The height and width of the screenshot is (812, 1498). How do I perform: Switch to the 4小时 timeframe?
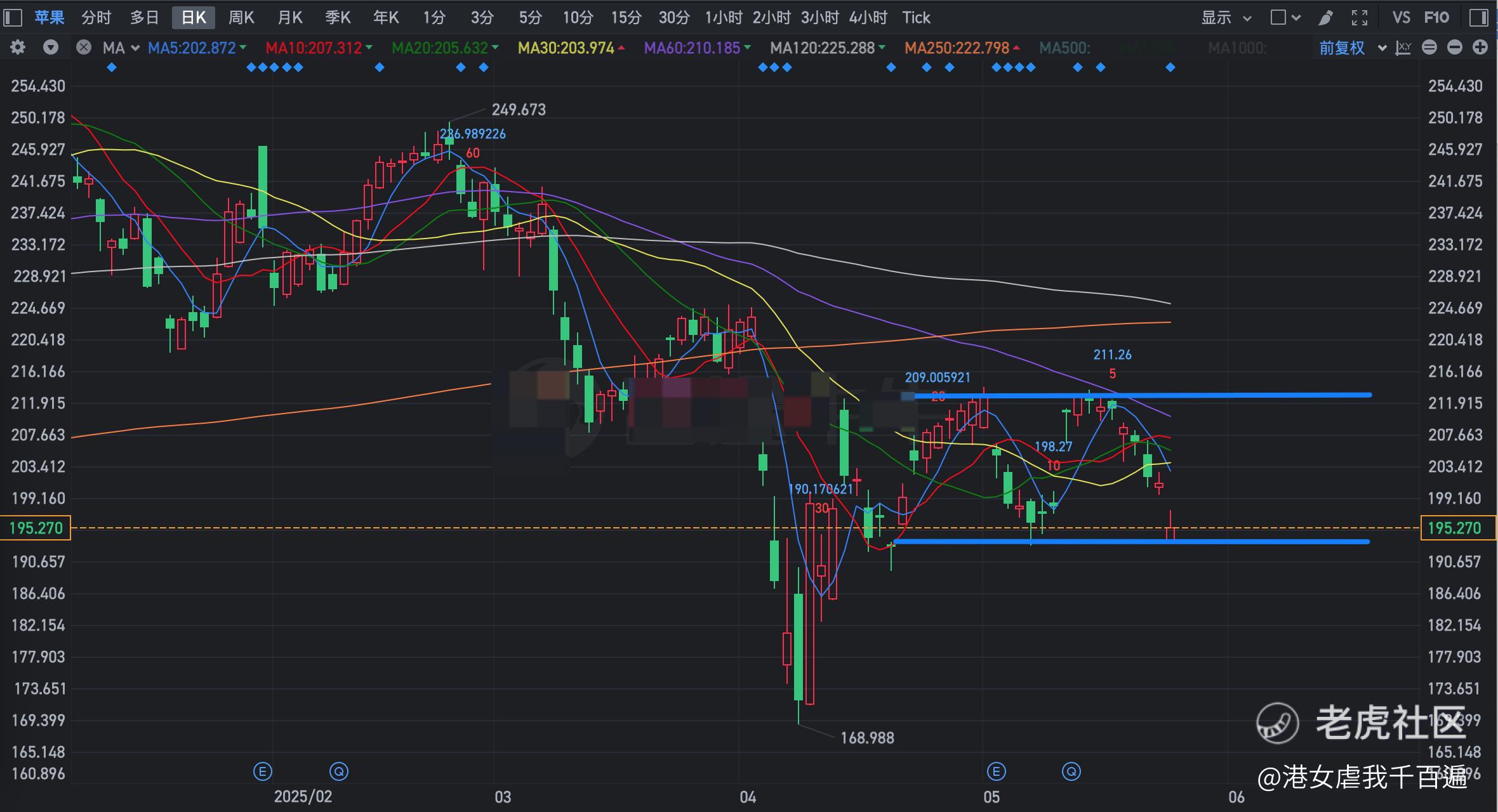(x=868, y=18)
